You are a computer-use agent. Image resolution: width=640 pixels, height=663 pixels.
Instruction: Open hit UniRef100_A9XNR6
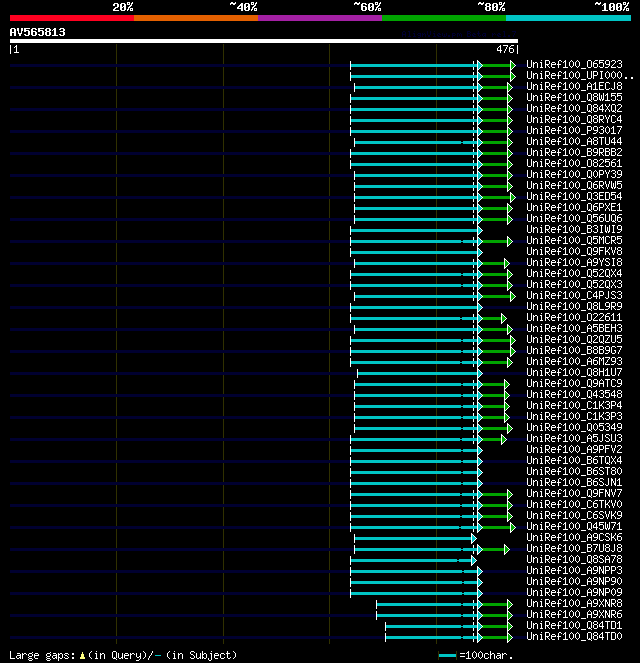574,614
